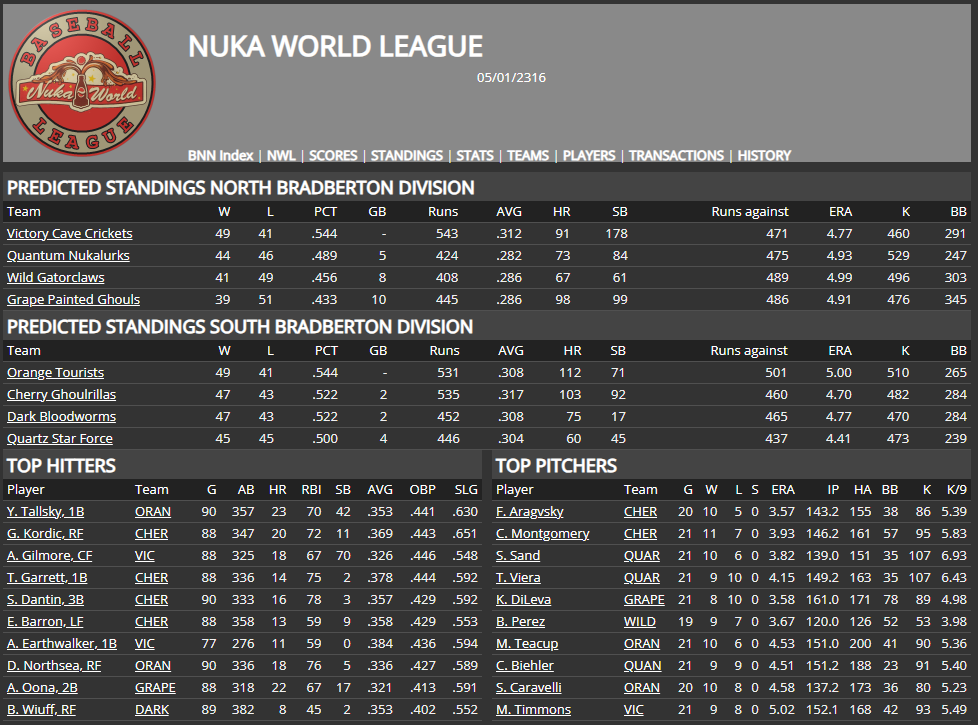Navigate to the STANDINGS page
Image resolution: width=978 pixels, height=725 pixels.
pos(407,155)
